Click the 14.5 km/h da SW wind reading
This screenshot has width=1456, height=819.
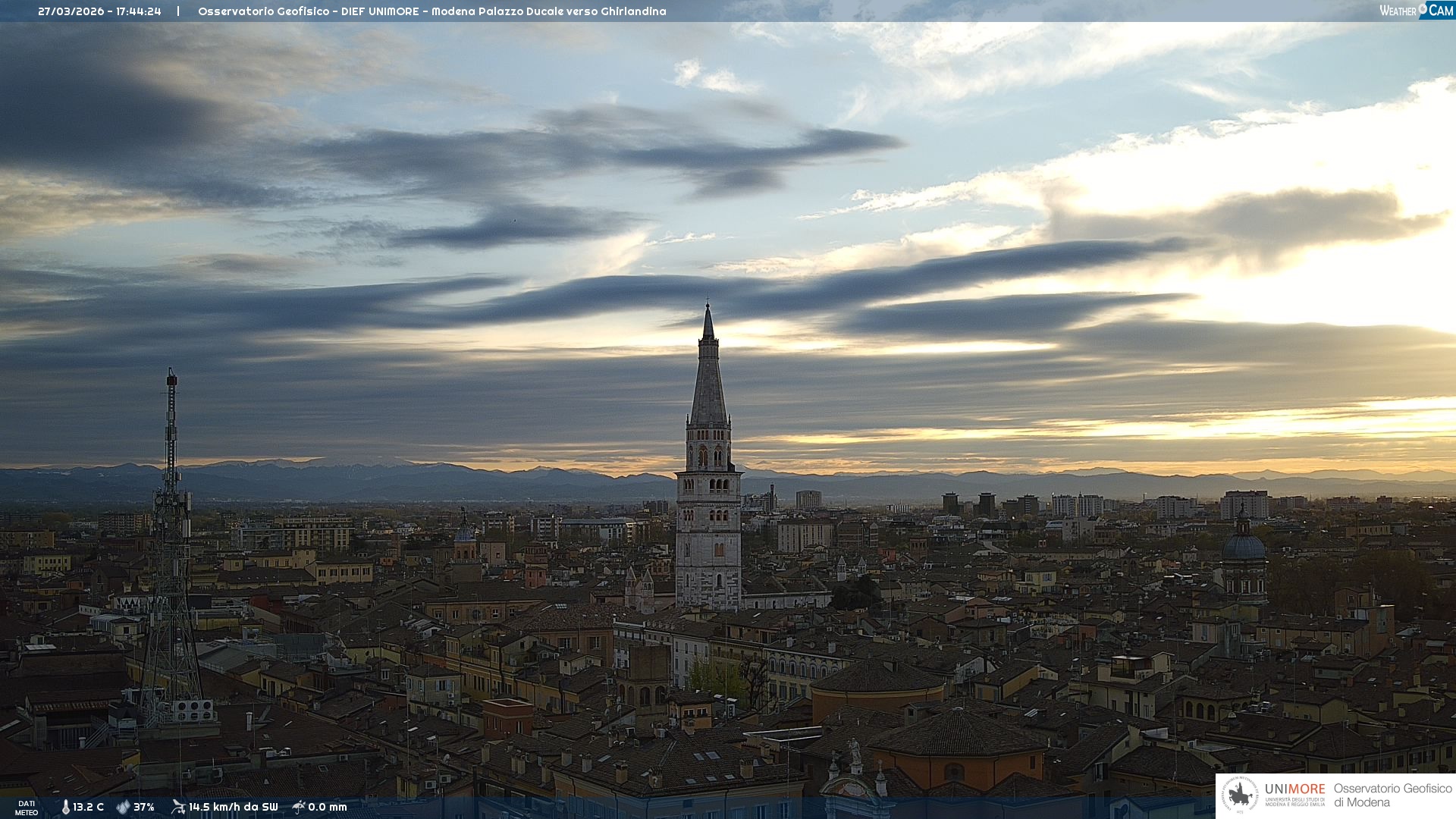[234, 808]
